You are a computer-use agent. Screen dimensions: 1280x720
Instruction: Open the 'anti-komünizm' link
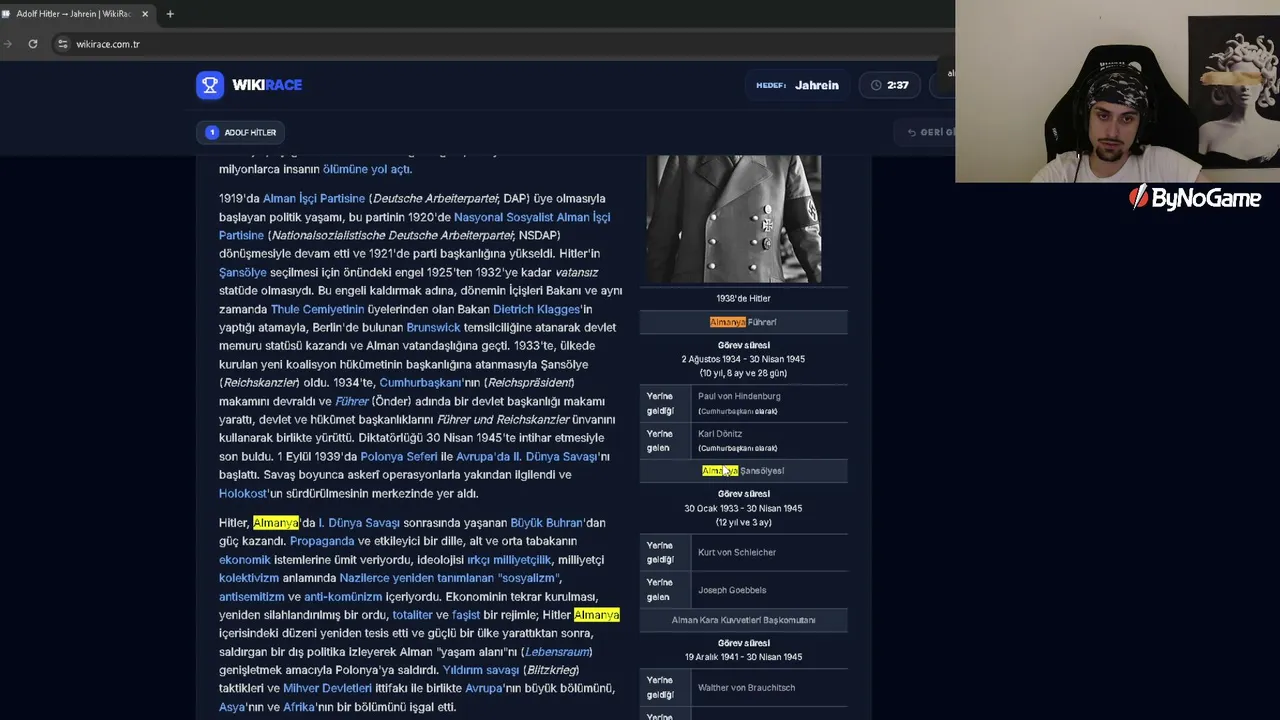tap(343, 596)
